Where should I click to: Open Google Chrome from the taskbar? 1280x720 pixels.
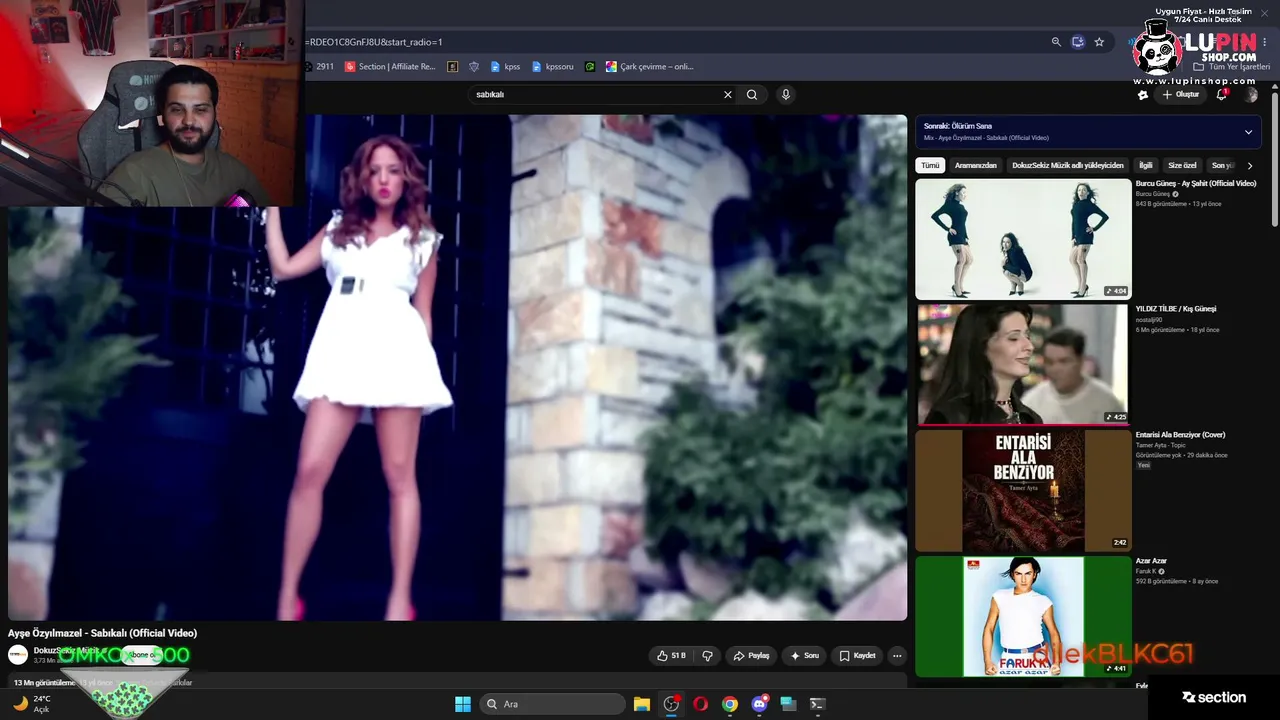coord(730,704)
